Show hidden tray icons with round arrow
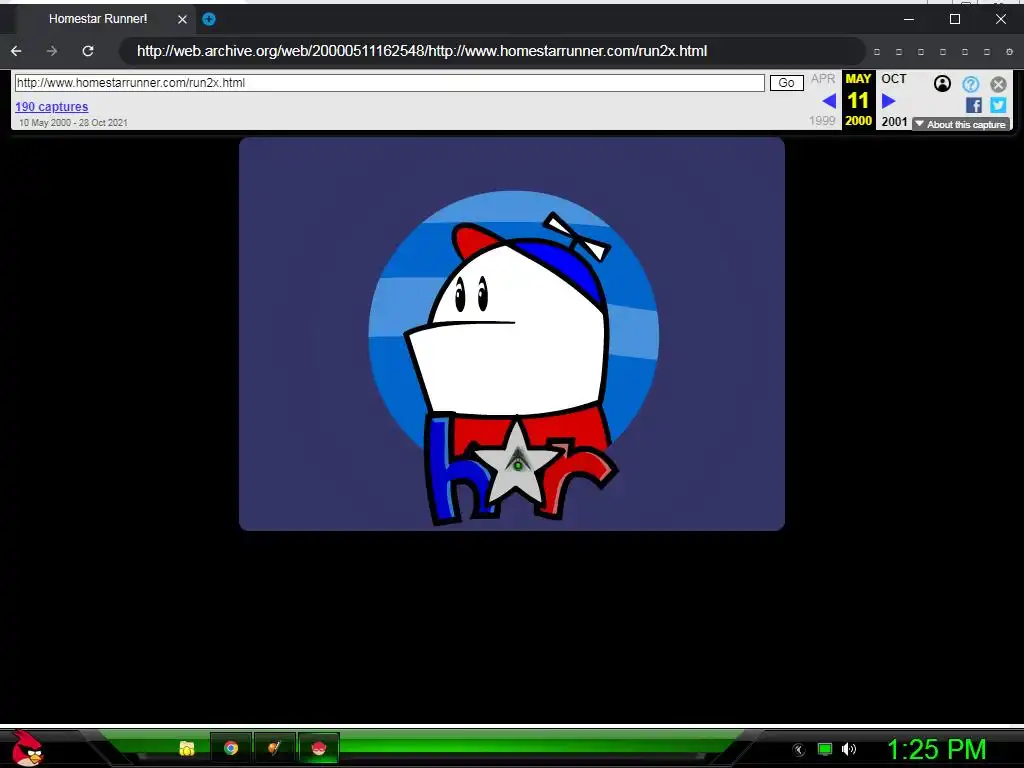The width and height of the screenshot is (1024, 768). click(799, 750)
